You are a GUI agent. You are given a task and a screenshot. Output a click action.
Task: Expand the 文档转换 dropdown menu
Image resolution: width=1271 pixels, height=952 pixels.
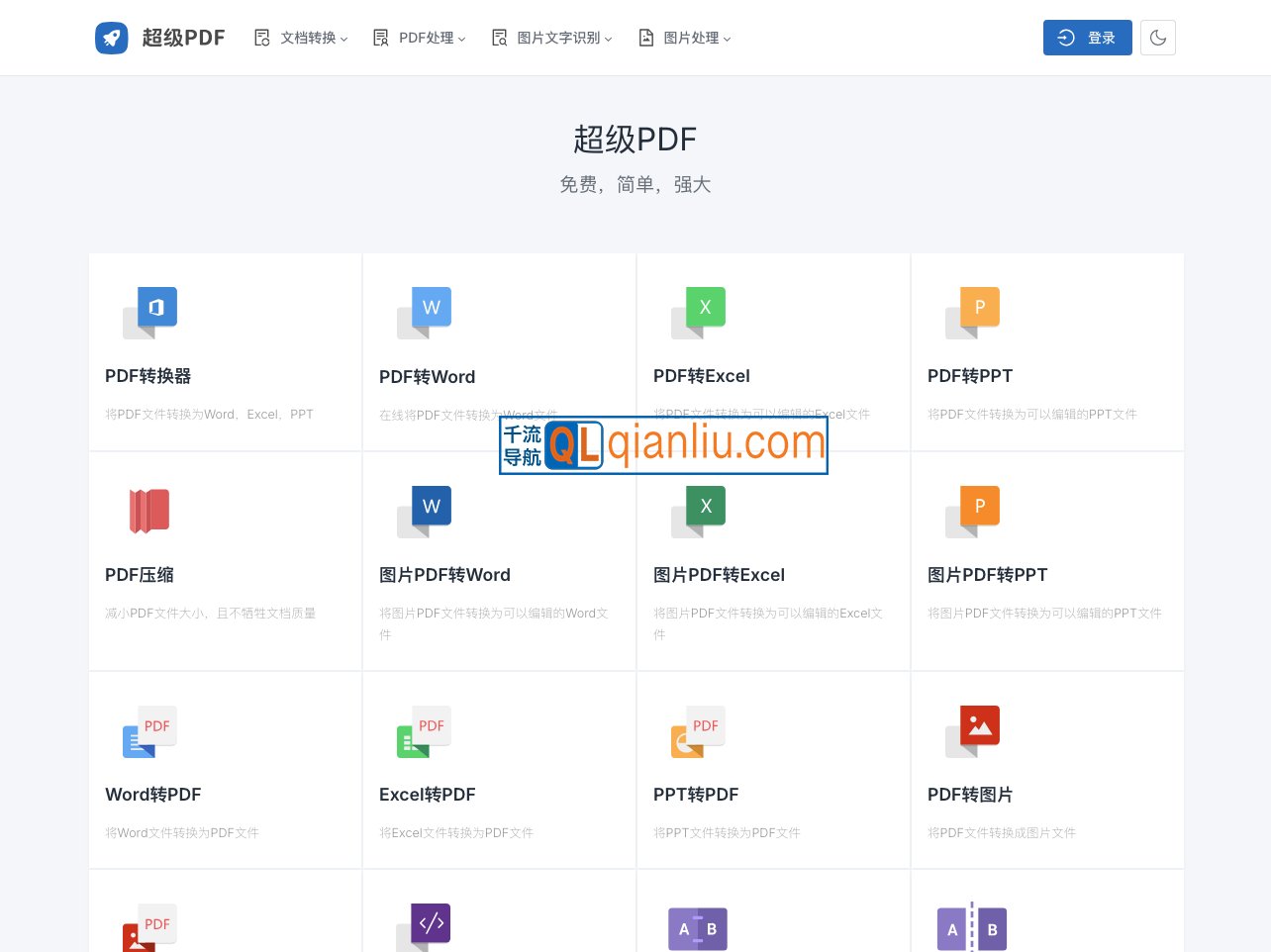tap(300, 38)
